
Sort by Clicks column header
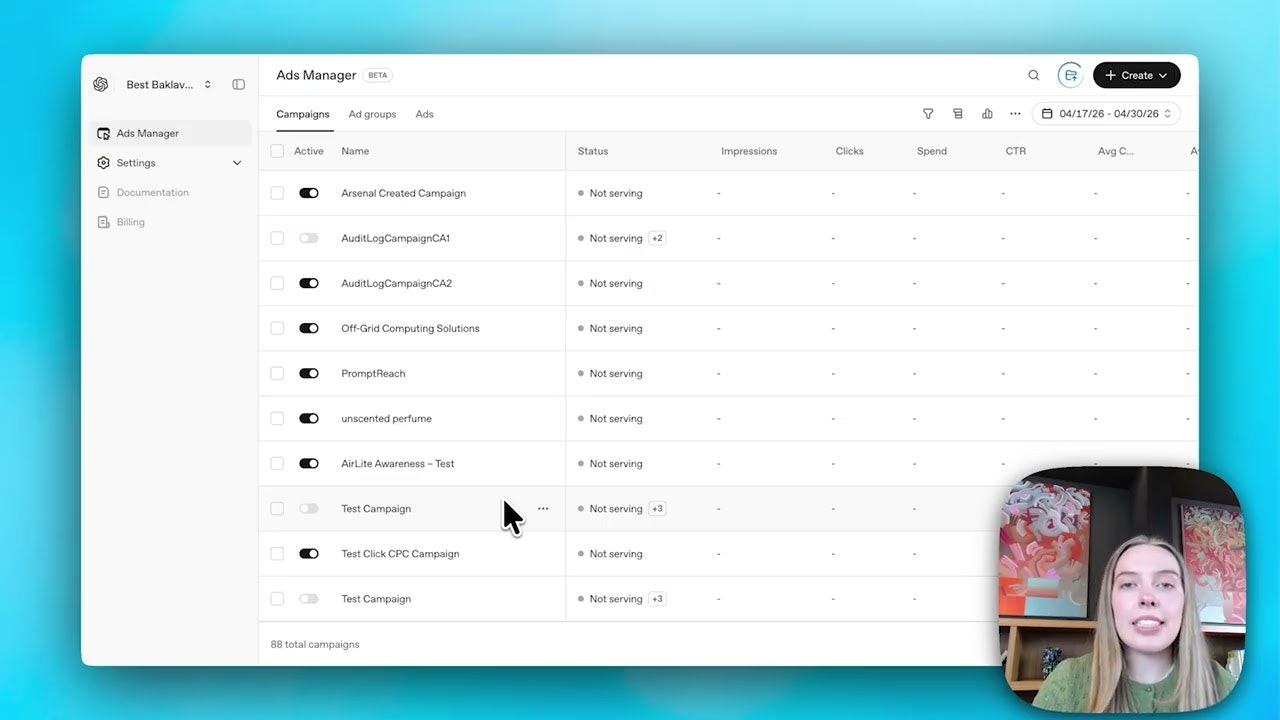849,151
